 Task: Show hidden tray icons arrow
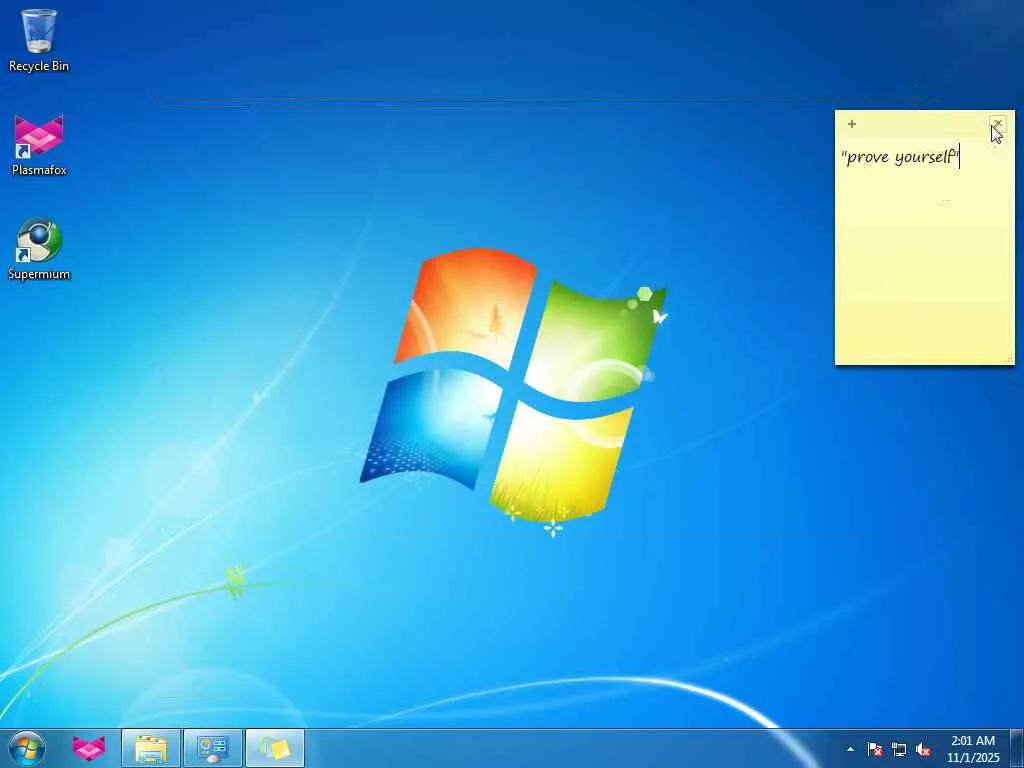(850, 749)
